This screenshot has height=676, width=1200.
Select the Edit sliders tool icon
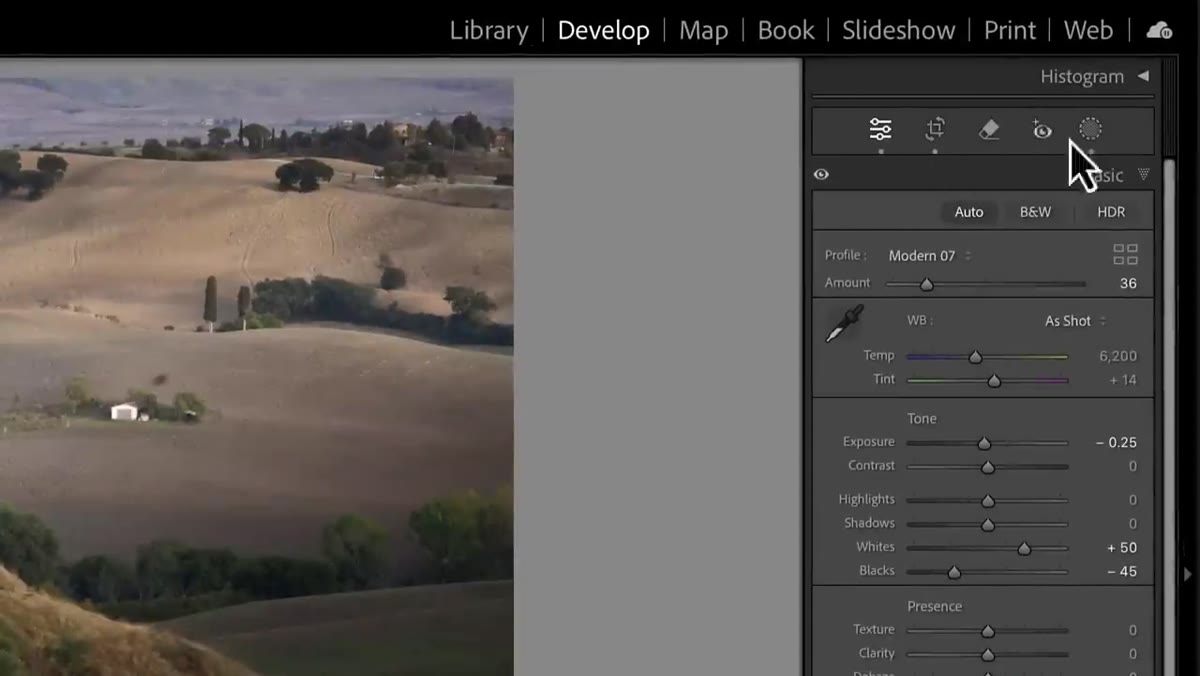(880, 129)
